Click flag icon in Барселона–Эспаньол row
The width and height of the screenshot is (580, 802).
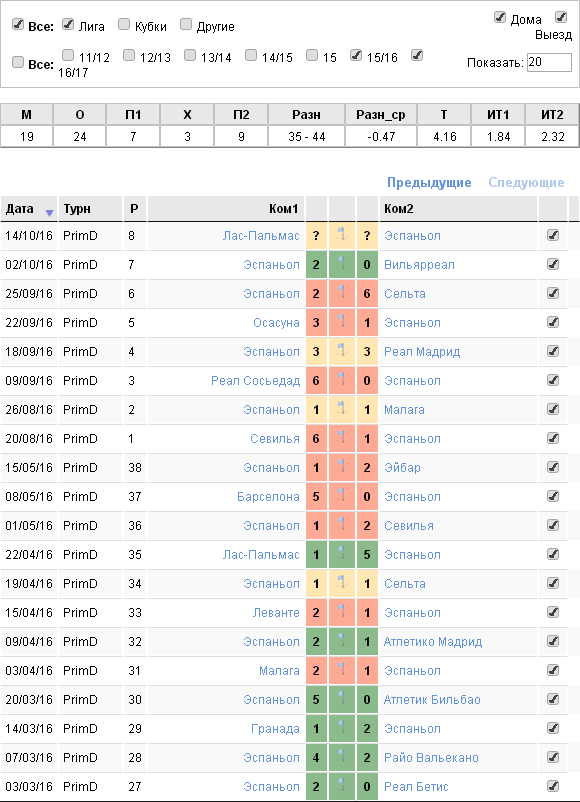pos(342,496)
